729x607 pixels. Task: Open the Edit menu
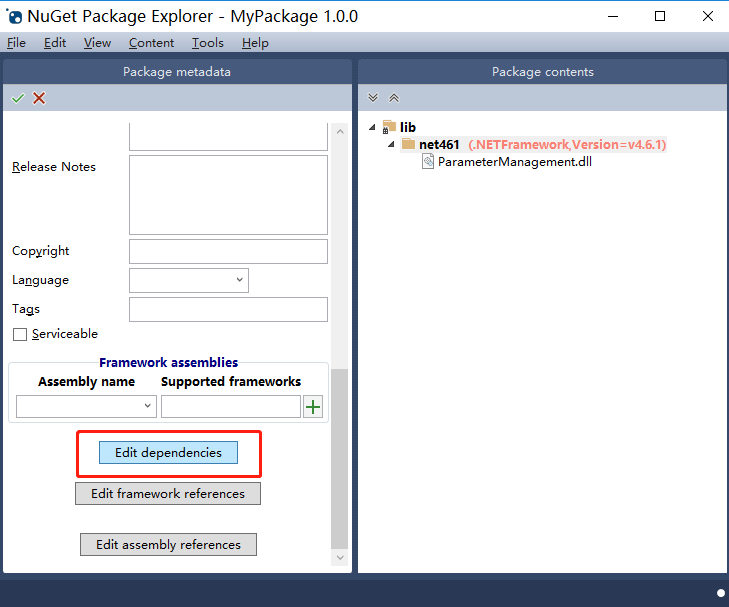point(55,43)
